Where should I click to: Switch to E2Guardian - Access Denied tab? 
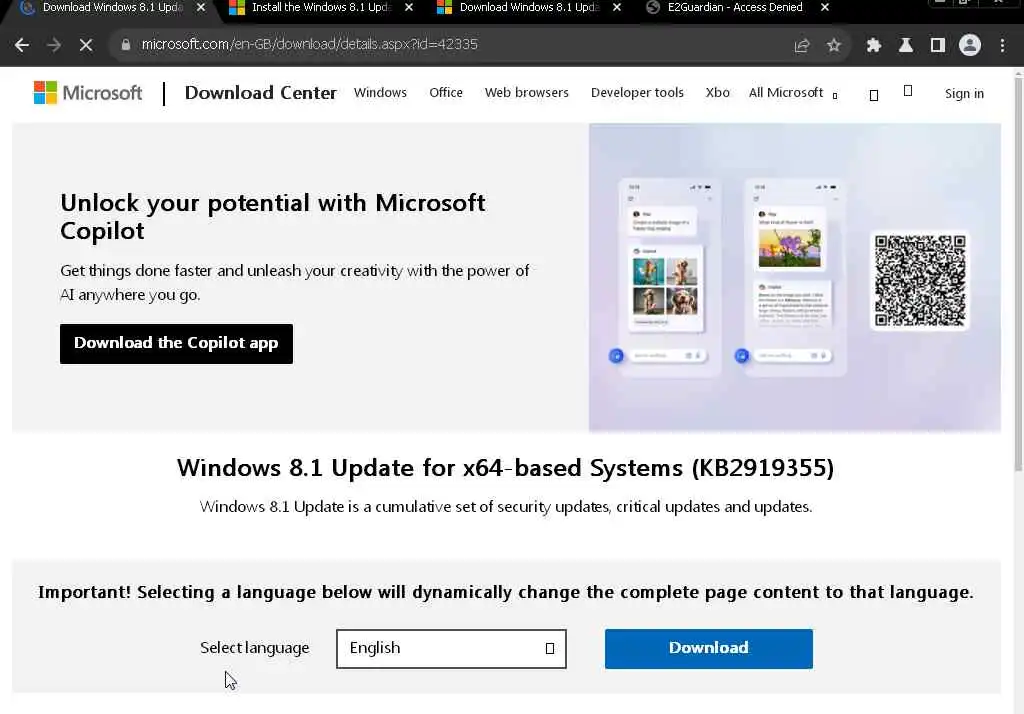point(735,7)
